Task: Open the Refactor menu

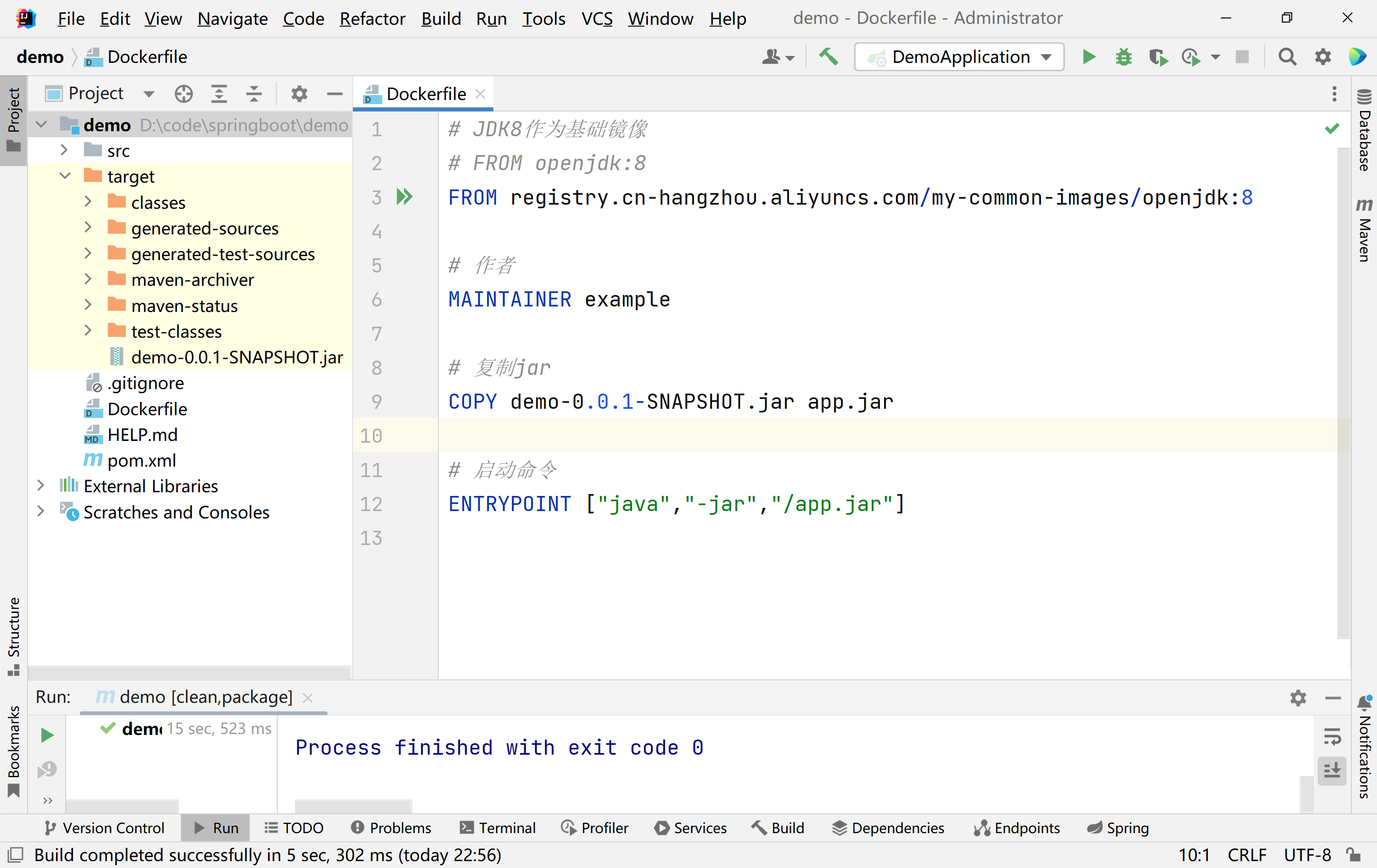Action: point(372,19)
